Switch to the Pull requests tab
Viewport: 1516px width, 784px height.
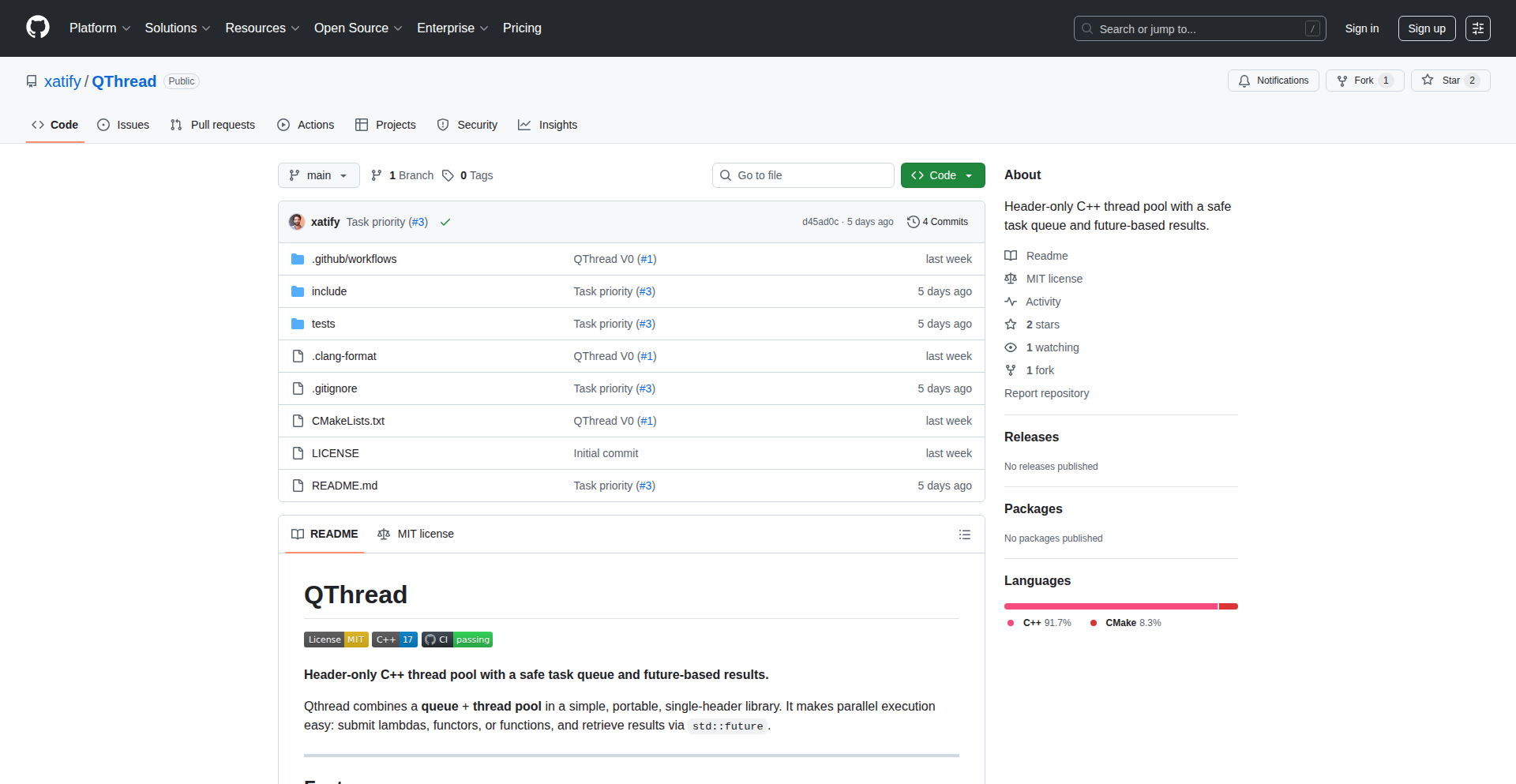pyautogui.click(x=213, y=125)
